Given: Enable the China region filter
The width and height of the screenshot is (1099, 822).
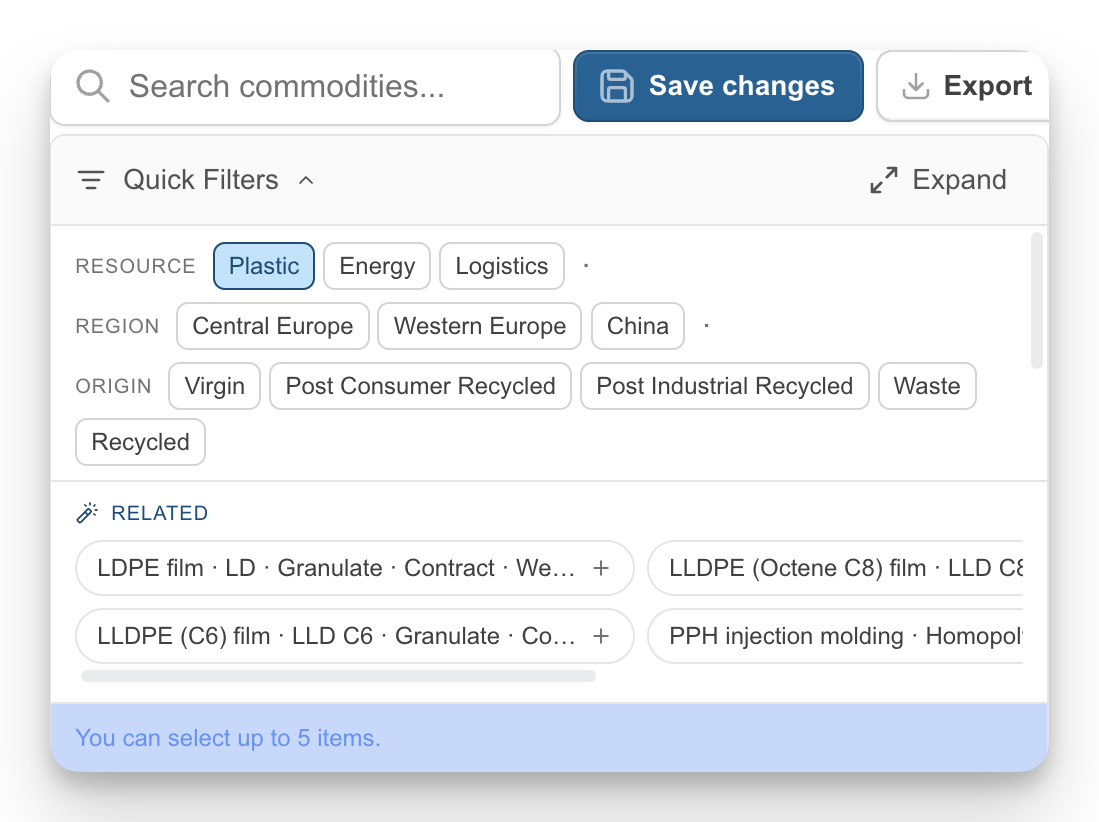Looking at the screenshot, I should coord(638,326).
